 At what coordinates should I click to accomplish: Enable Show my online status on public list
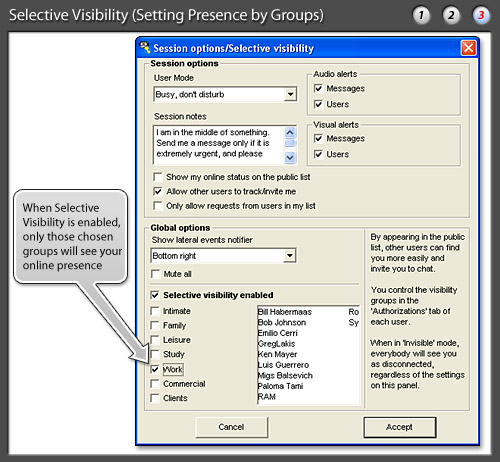(x=158, y=177)
